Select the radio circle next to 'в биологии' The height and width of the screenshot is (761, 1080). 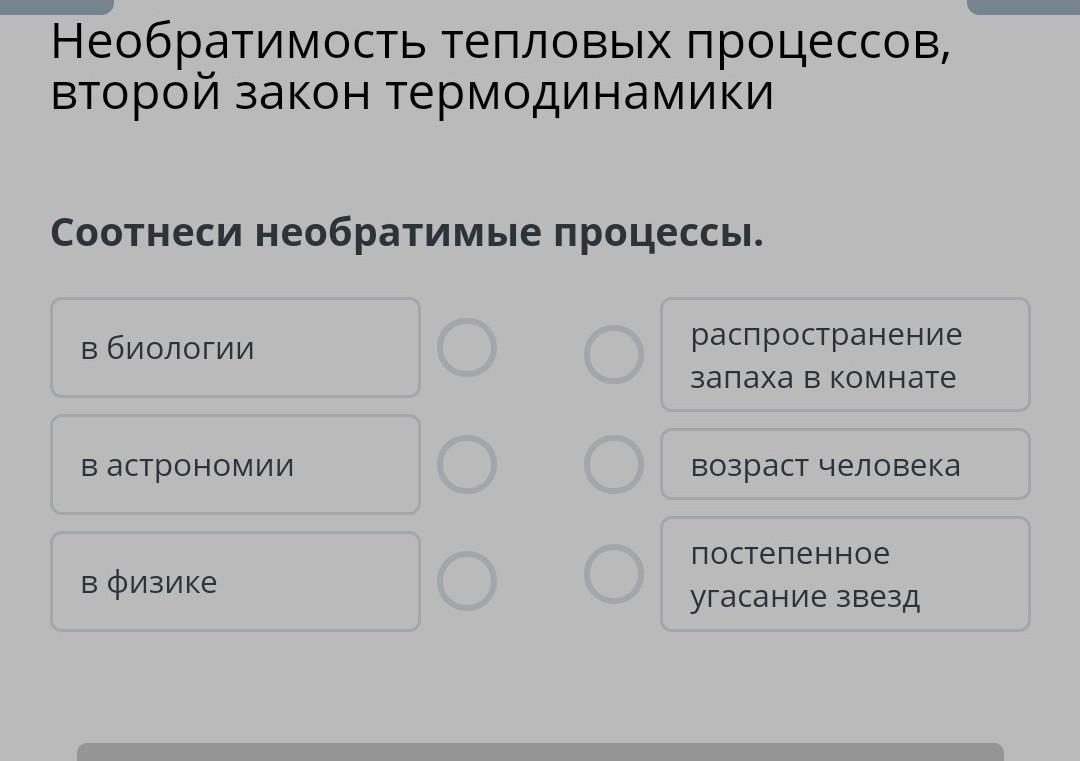tap(467, 348)
